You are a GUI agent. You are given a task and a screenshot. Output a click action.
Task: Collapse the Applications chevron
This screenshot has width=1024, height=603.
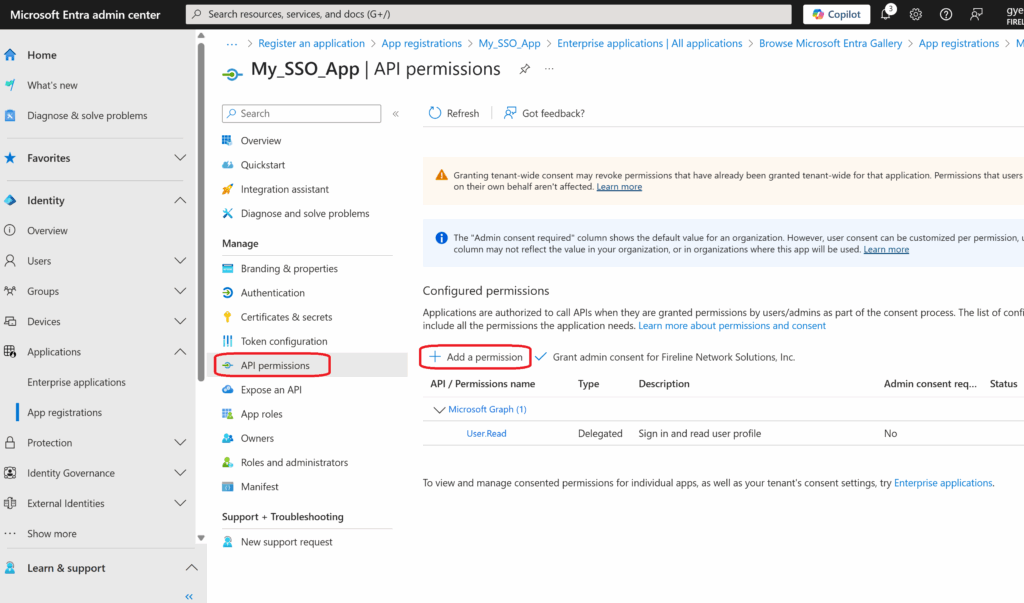180,351
